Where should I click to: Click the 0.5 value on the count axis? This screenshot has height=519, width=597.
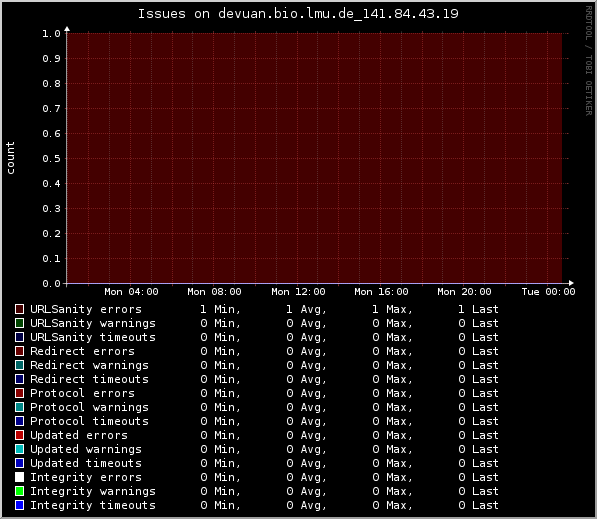(x=51, y=159)
